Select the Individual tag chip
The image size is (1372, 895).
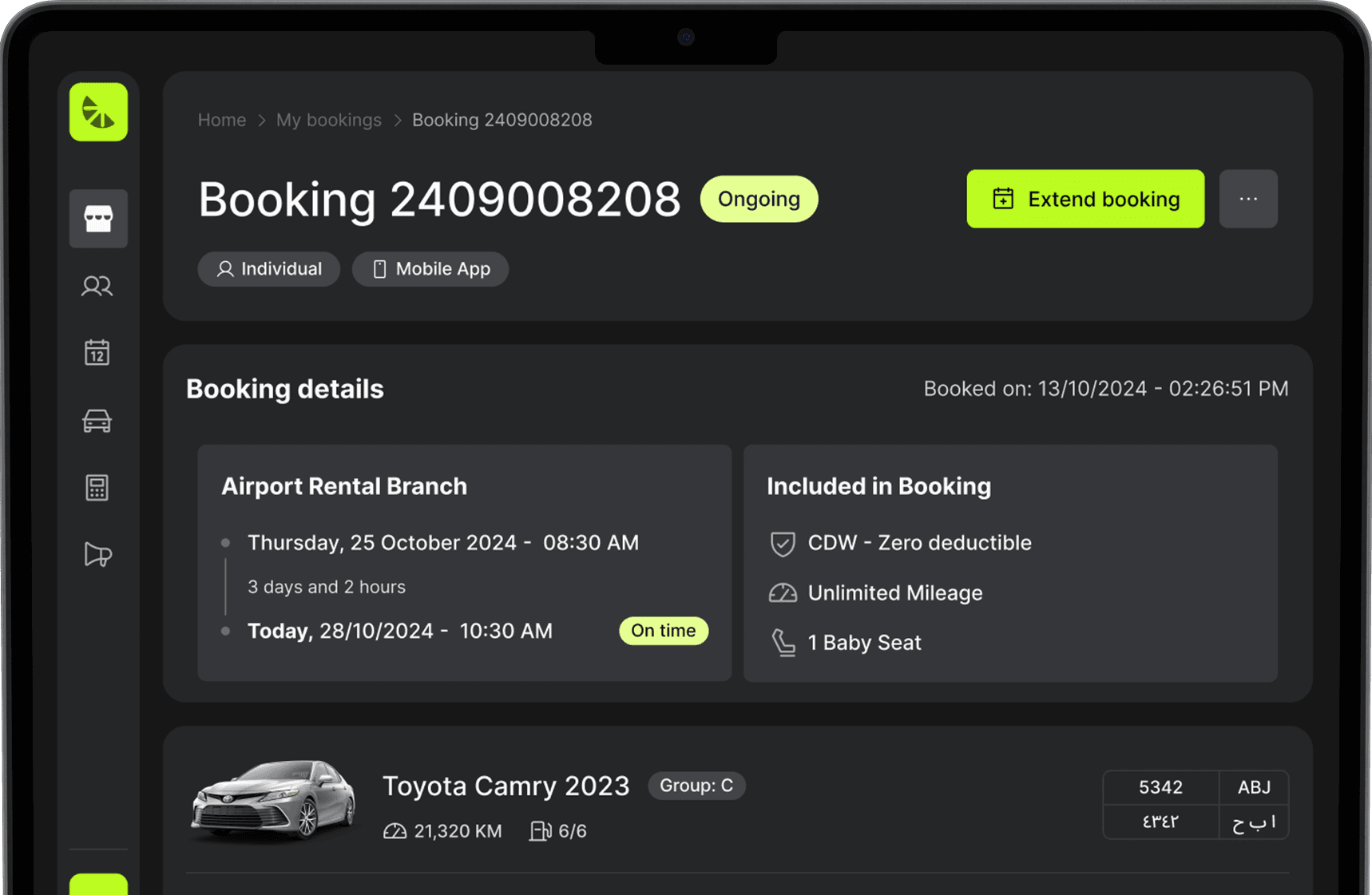coord(269,269)
